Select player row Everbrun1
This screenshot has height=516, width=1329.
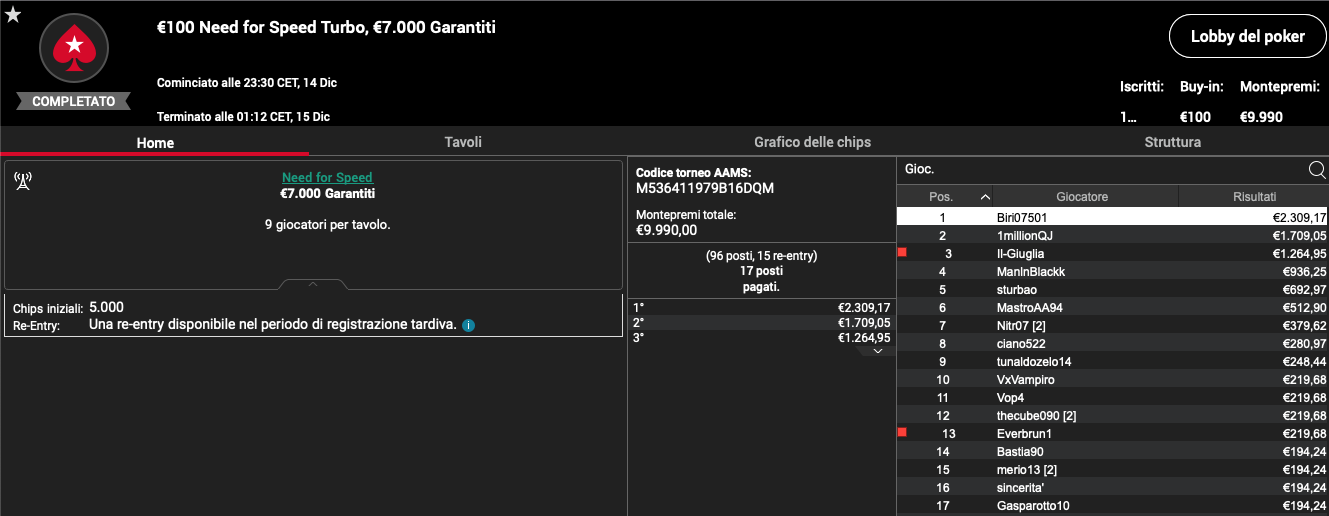(x=1113, y=433)
